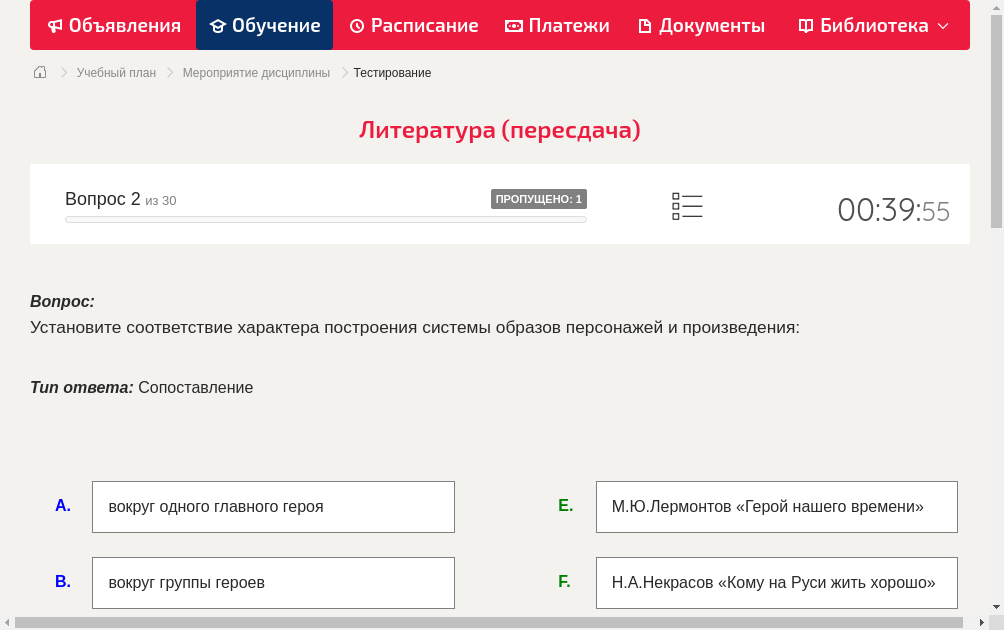Open the Расписание section
Viewport: 1004px width, 630px height.
tap(413, 25)
